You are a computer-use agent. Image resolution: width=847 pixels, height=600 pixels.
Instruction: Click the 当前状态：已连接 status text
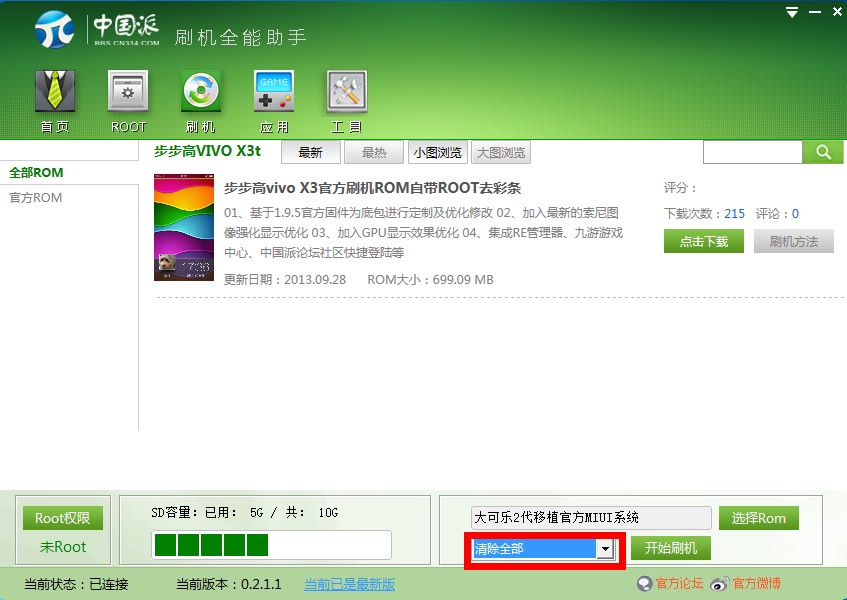(x=76, y=584)
